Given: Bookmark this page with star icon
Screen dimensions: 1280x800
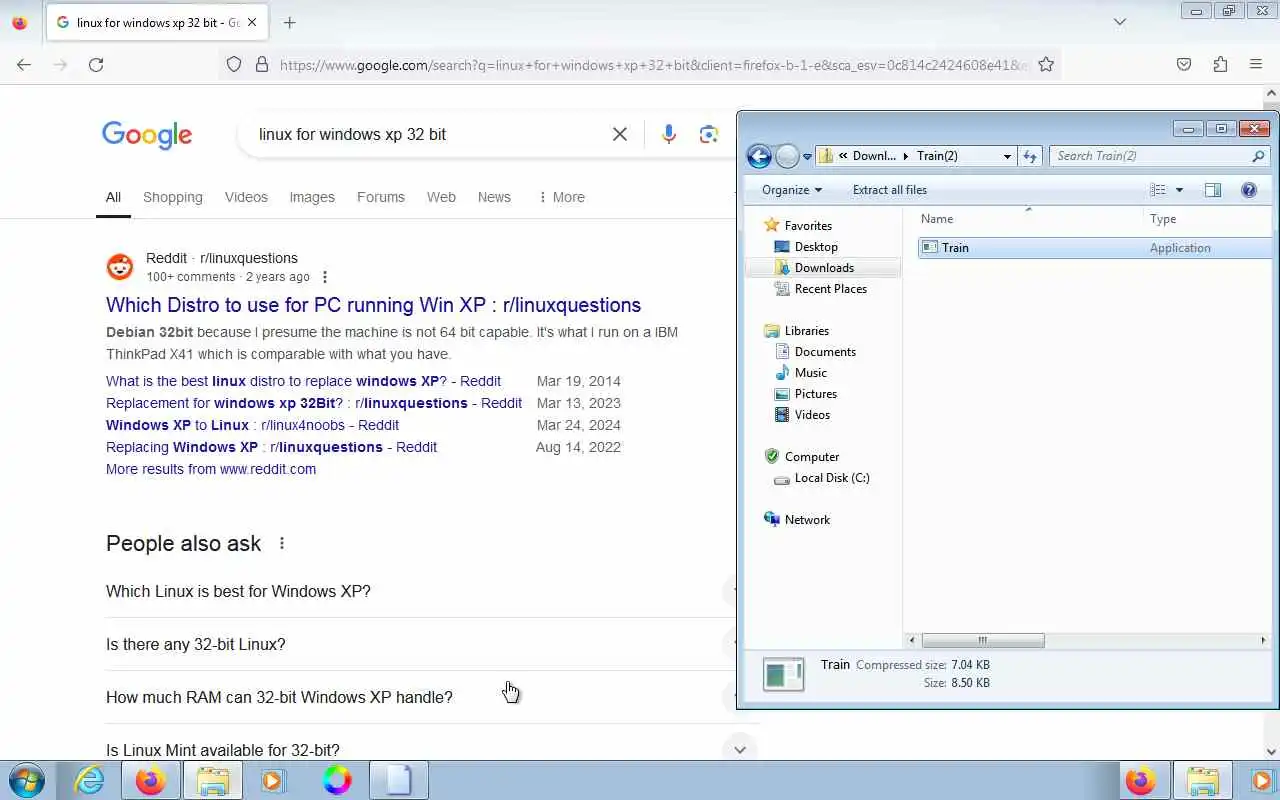Looking at the screenshot, I should (1046, 64).
